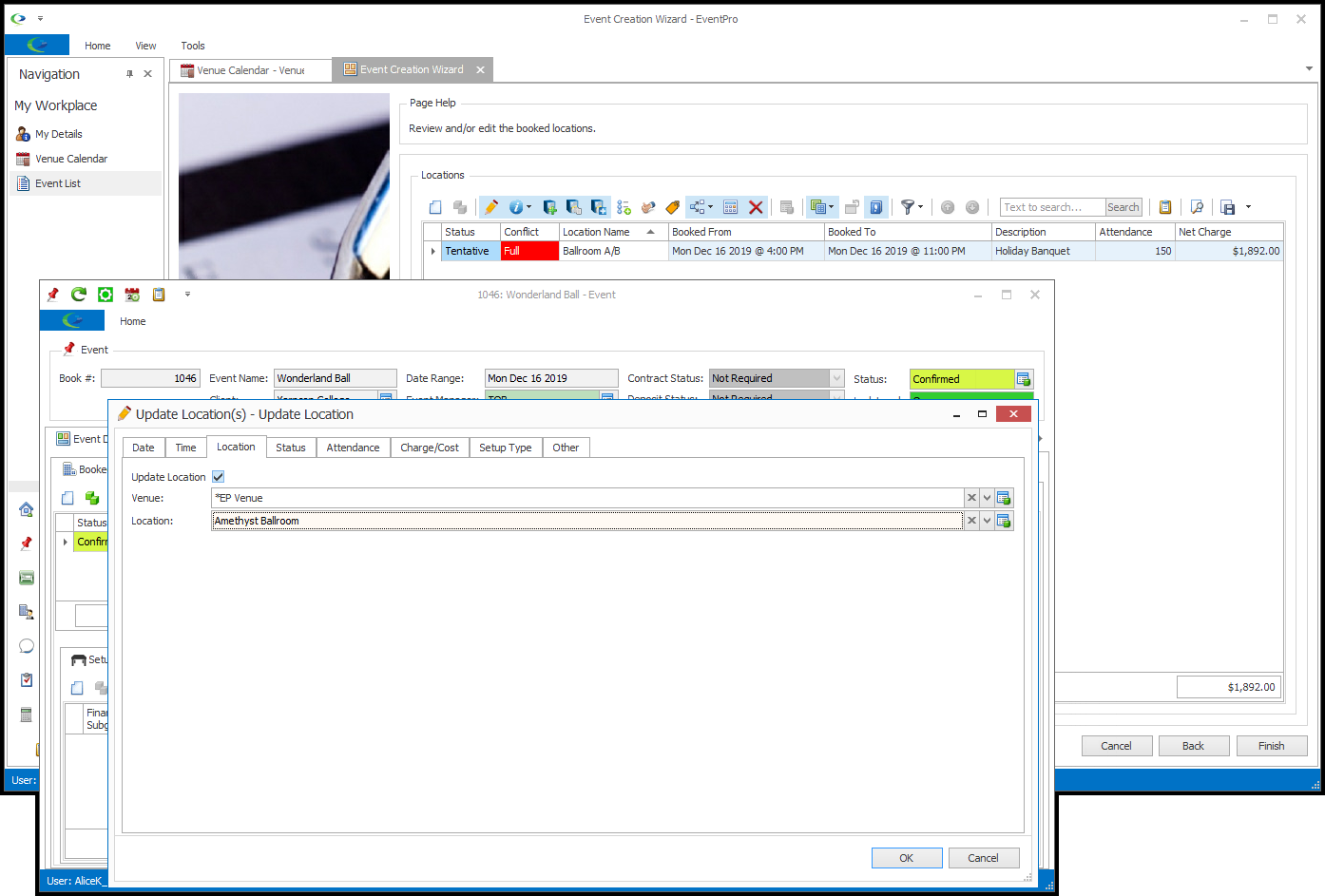This screenshot has width=1325, height=896.
Task: Click the pencil edit icon in Locations toolbar
Action: 490,207
